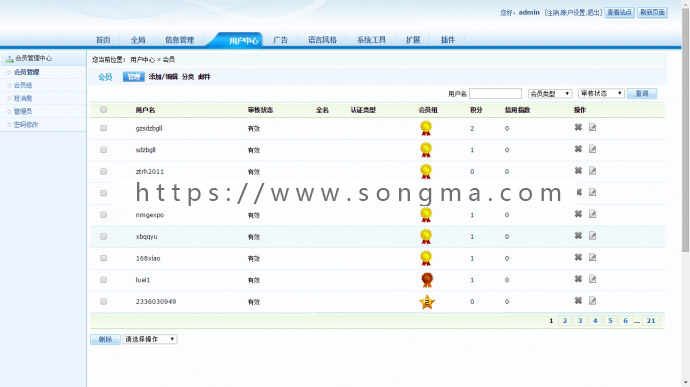Image resolution: width=690 pixels, height=387 pixels.
Task: Open edit icon for 2336030949
Action: [592, 301]
